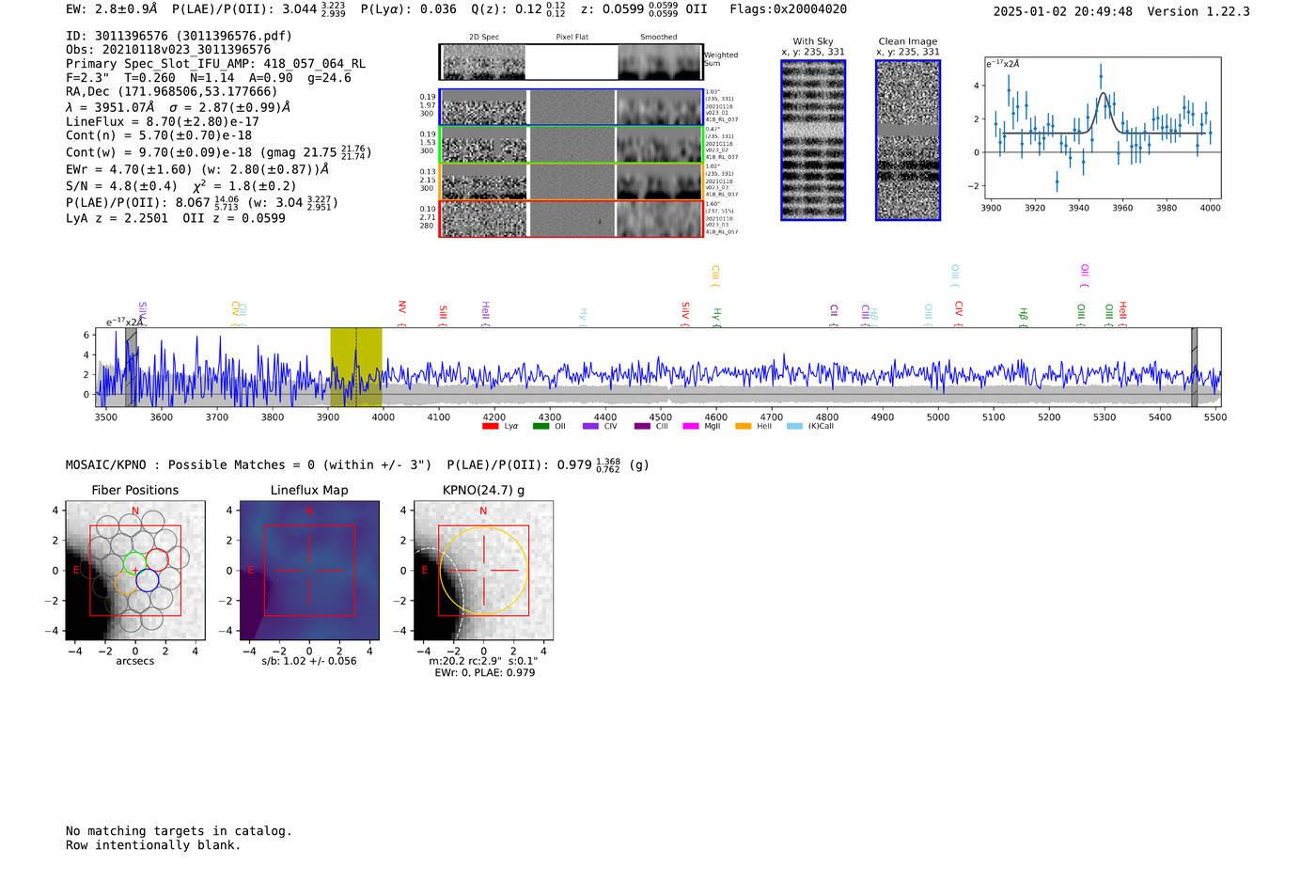Open the Clean Image thumbnail

click(x=908, y=141)
